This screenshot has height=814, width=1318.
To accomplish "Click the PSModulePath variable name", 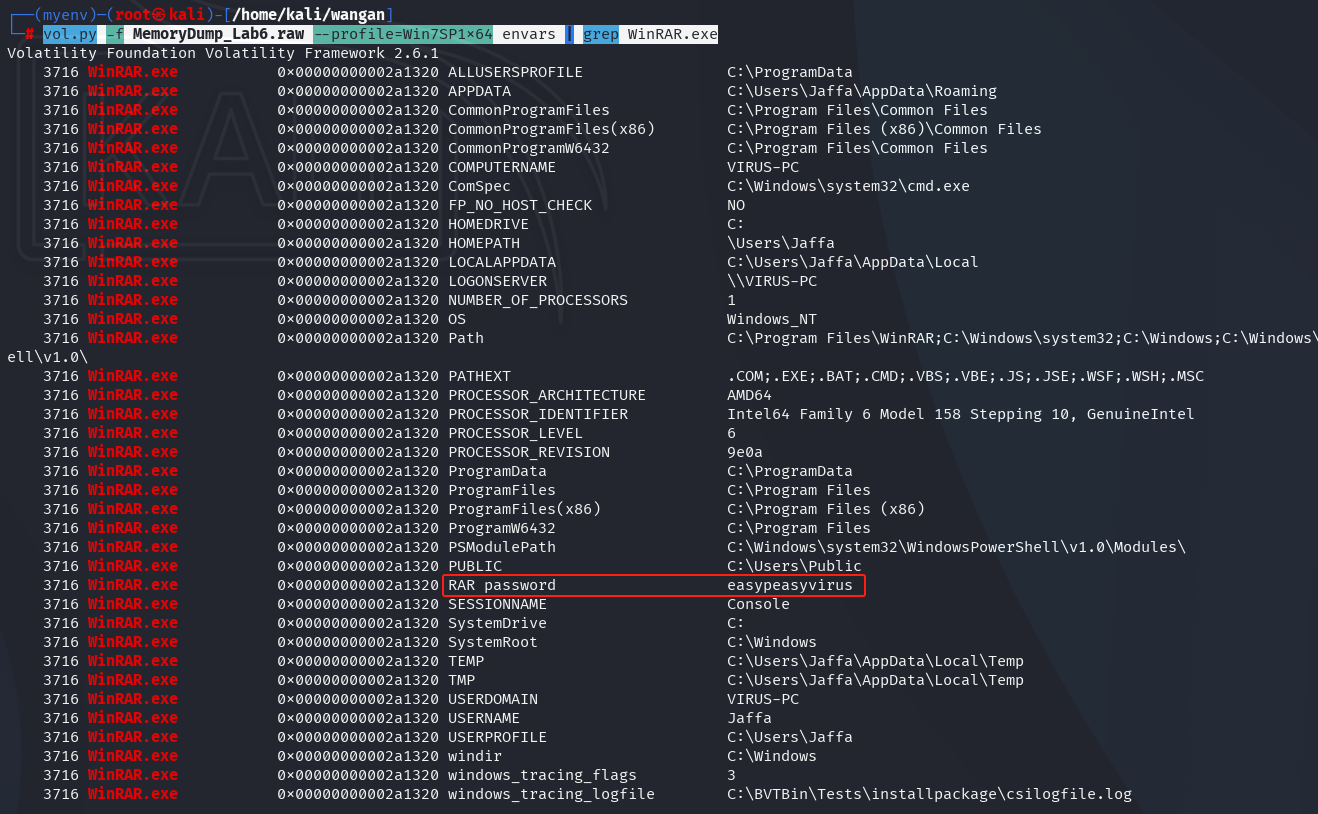I will (x=501, y=547).
